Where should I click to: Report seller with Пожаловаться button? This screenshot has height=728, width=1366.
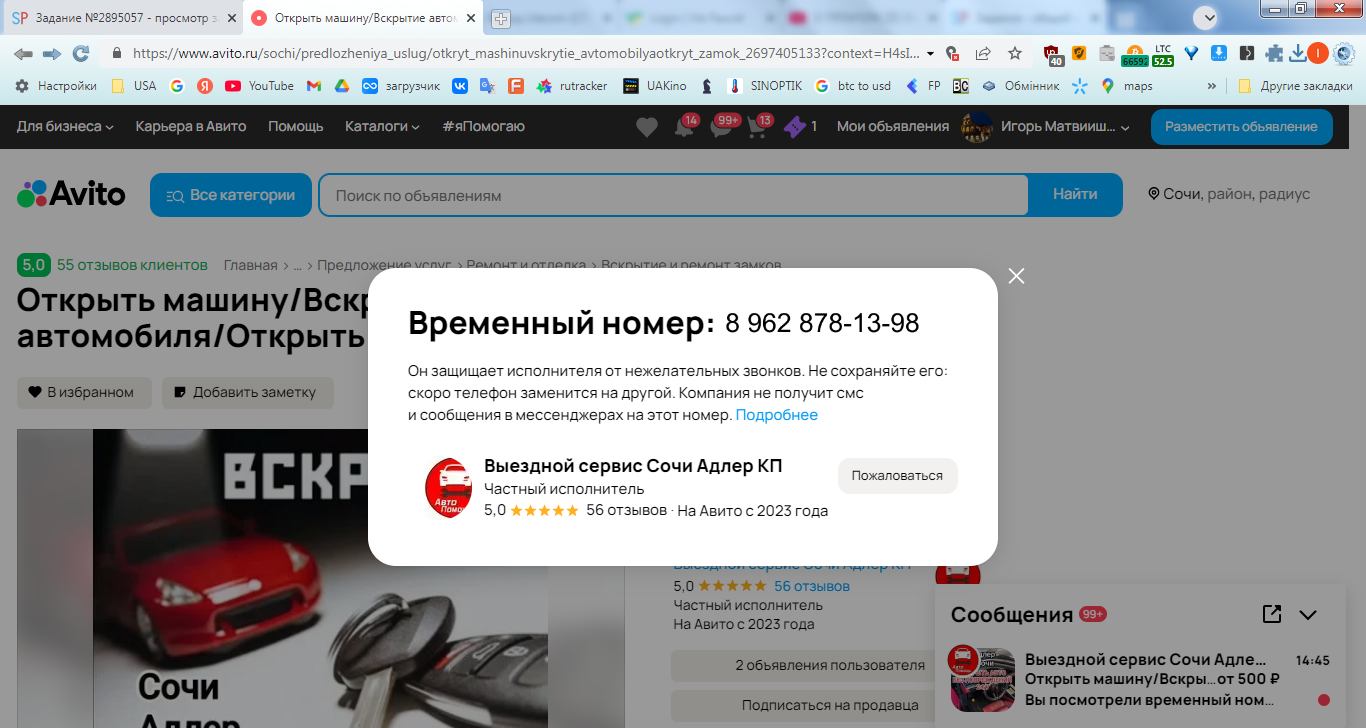[897, 476]
